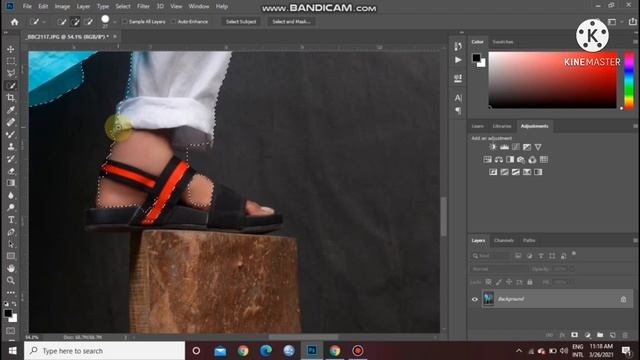The height and width of the screenshot is (360, 640).
Task: Select the Zoom tool
Action: click(11, 280)
